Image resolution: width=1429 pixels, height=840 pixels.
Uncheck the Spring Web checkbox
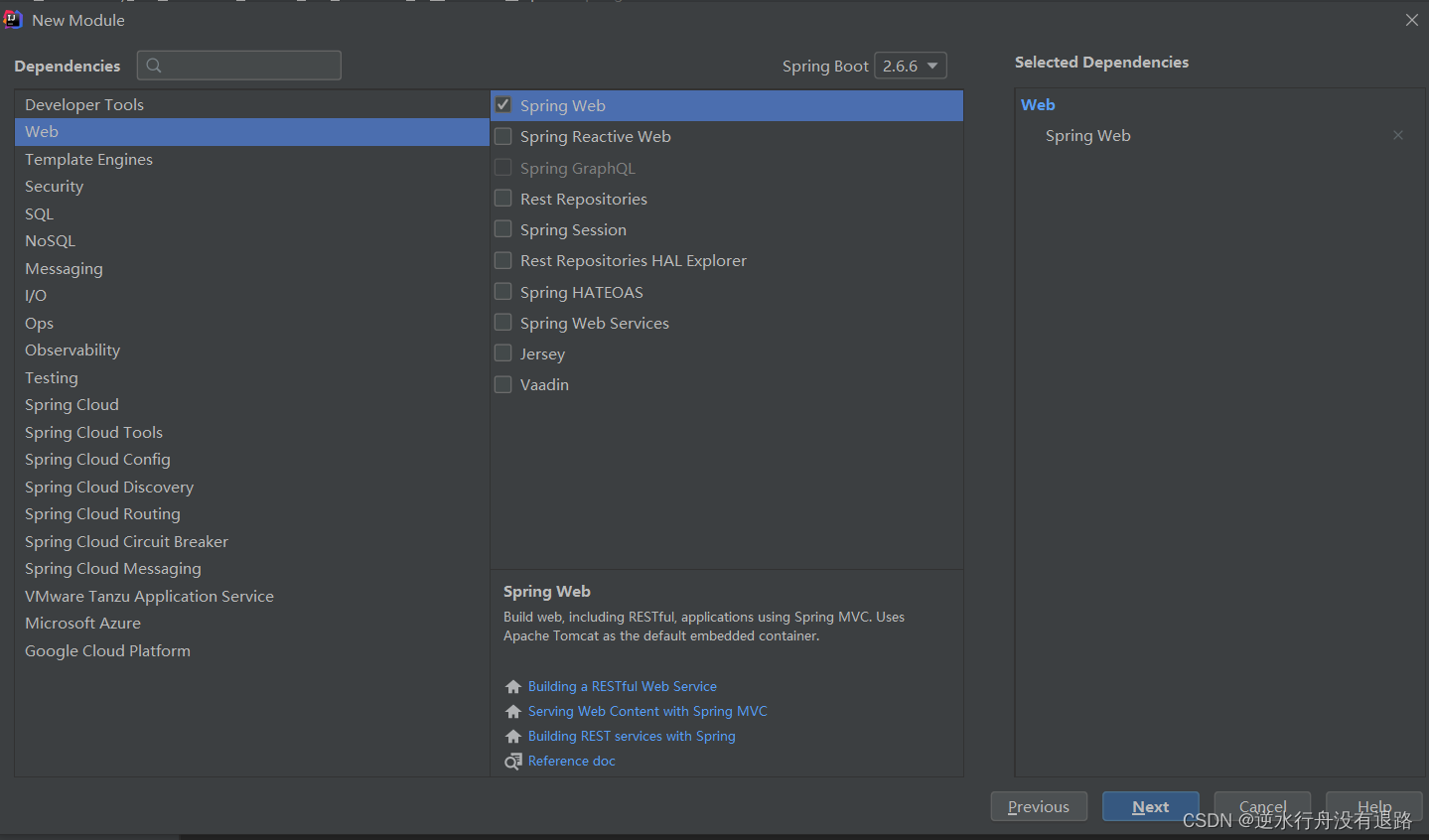pyautogui.click(x=503, y=104)
